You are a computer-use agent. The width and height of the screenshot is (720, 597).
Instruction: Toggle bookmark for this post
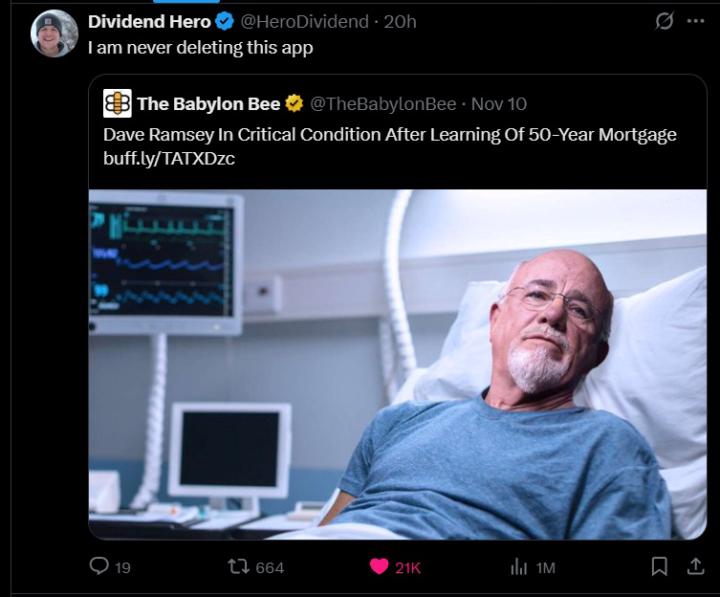tap(659, 567)
